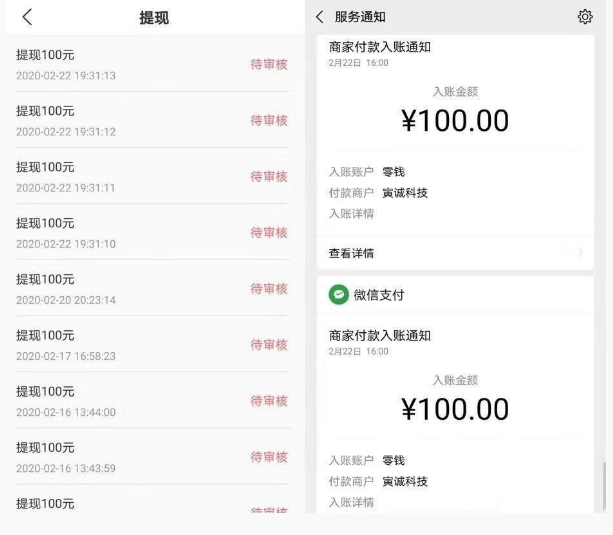The image size is (613, 535).
Task: Tap the 提现 page title
Action: coord(153,18)
